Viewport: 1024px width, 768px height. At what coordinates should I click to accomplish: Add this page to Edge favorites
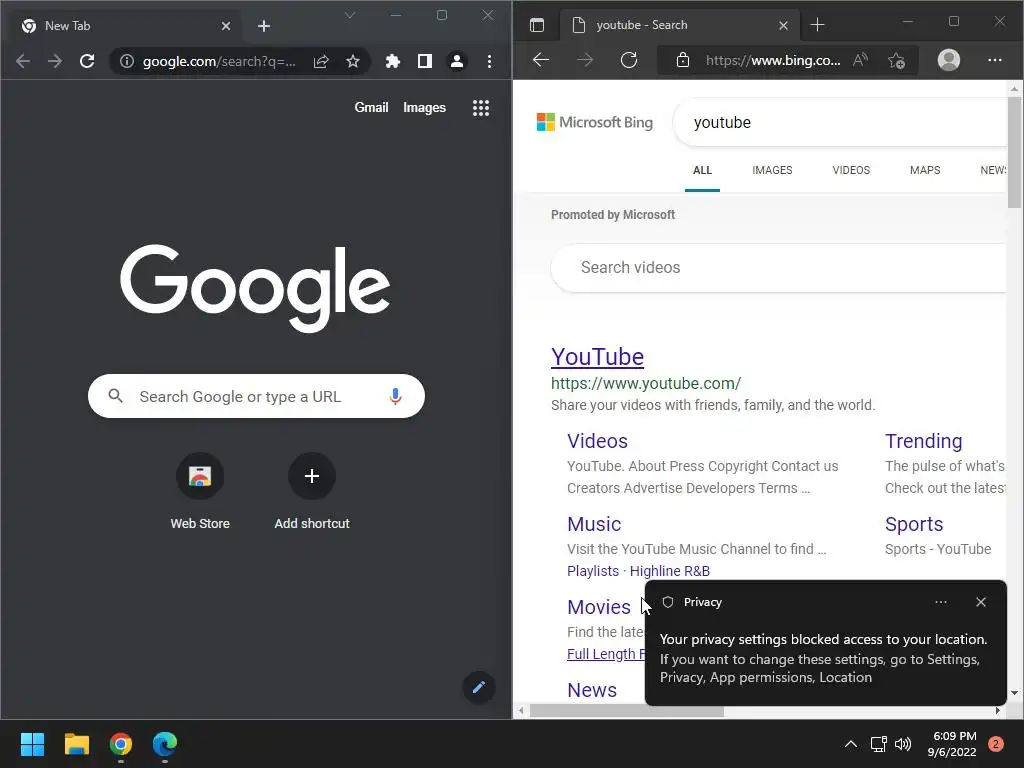click(897, 60)
